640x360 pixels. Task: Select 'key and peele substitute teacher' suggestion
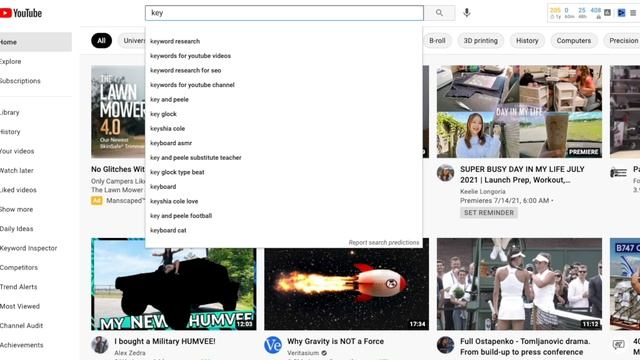coord(284,158)
